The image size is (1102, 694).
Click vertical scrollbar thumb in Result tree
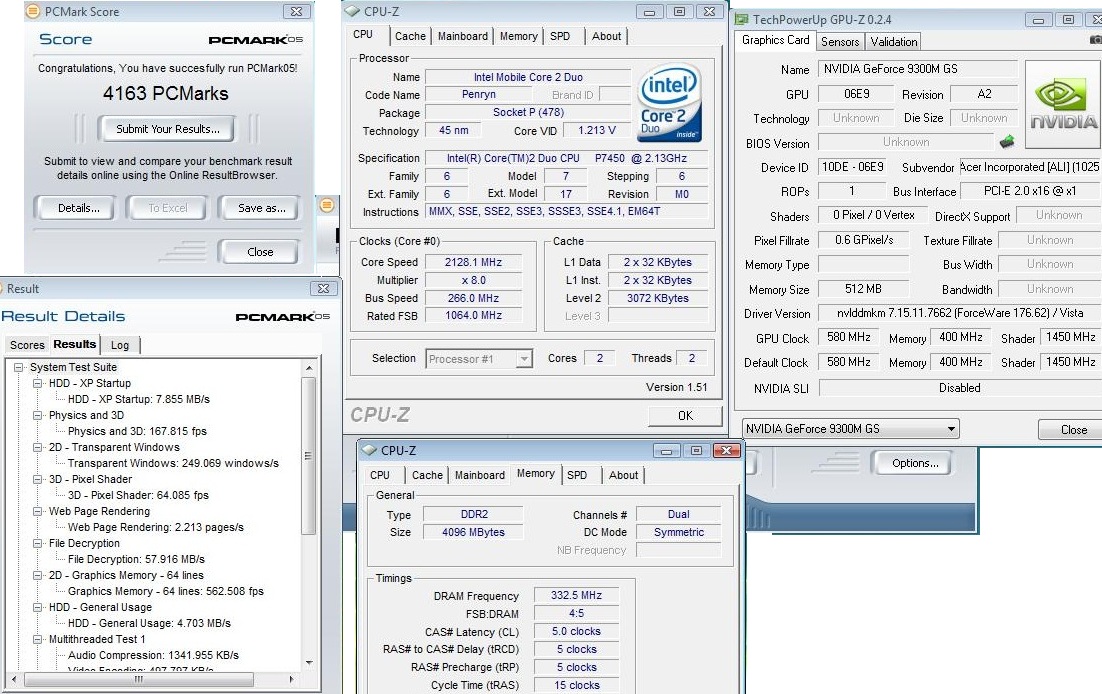tap(308, 455)
